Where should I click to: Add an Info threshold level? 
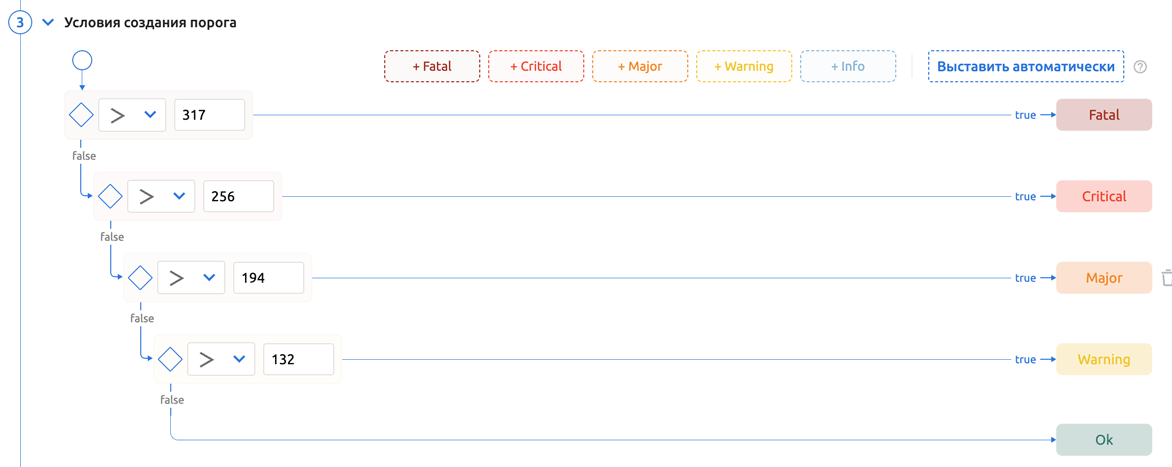pos(848,67)
